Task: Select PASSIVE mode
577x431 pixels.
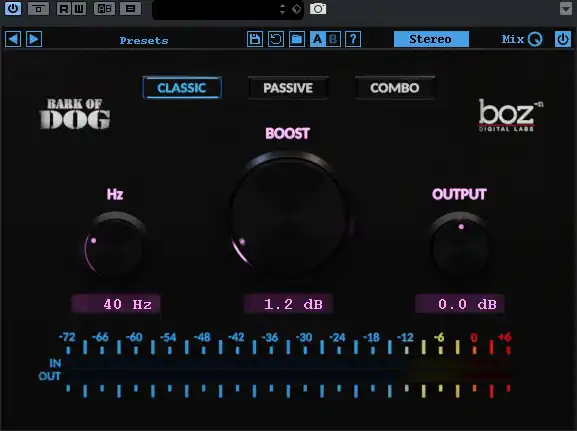Action: [x=288, y=88]
